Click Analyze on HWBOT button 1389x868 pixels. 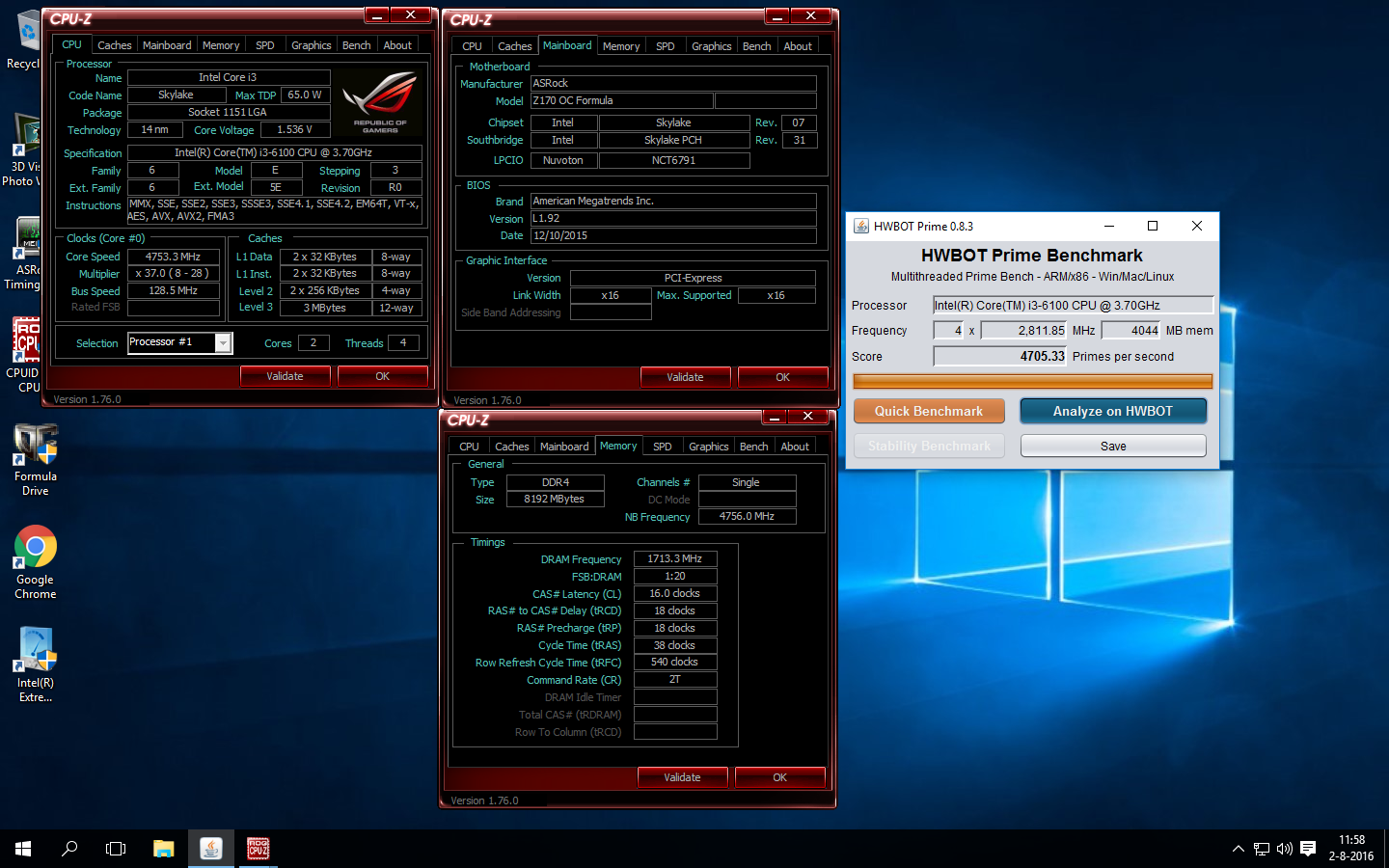coord(1113,411)
